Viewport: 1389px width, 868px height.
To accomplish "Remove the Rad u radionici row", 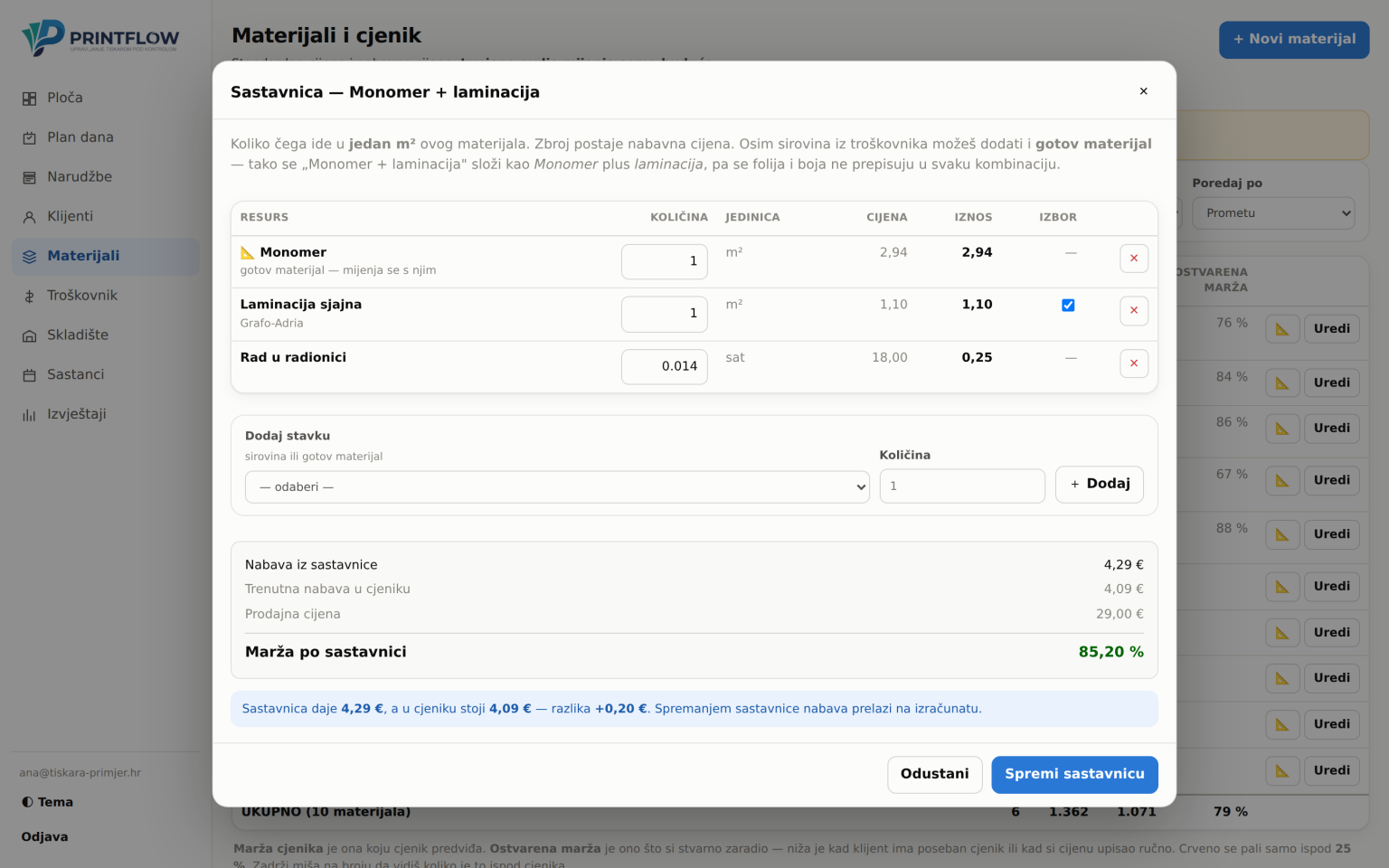I will [x=1134, y=363].
